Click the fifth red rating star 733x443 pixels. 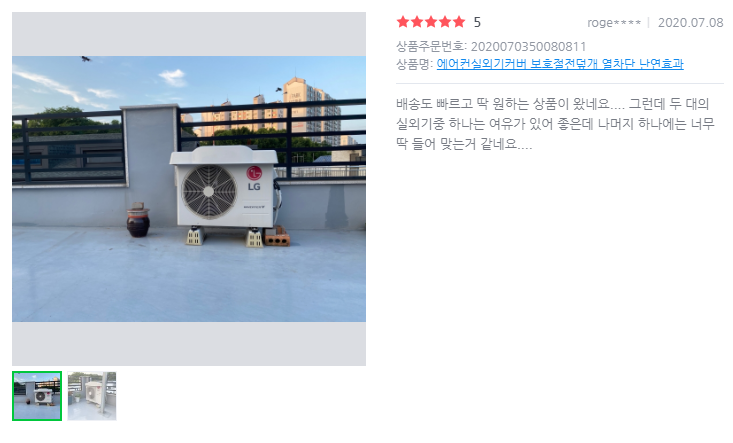pos(459,21)
